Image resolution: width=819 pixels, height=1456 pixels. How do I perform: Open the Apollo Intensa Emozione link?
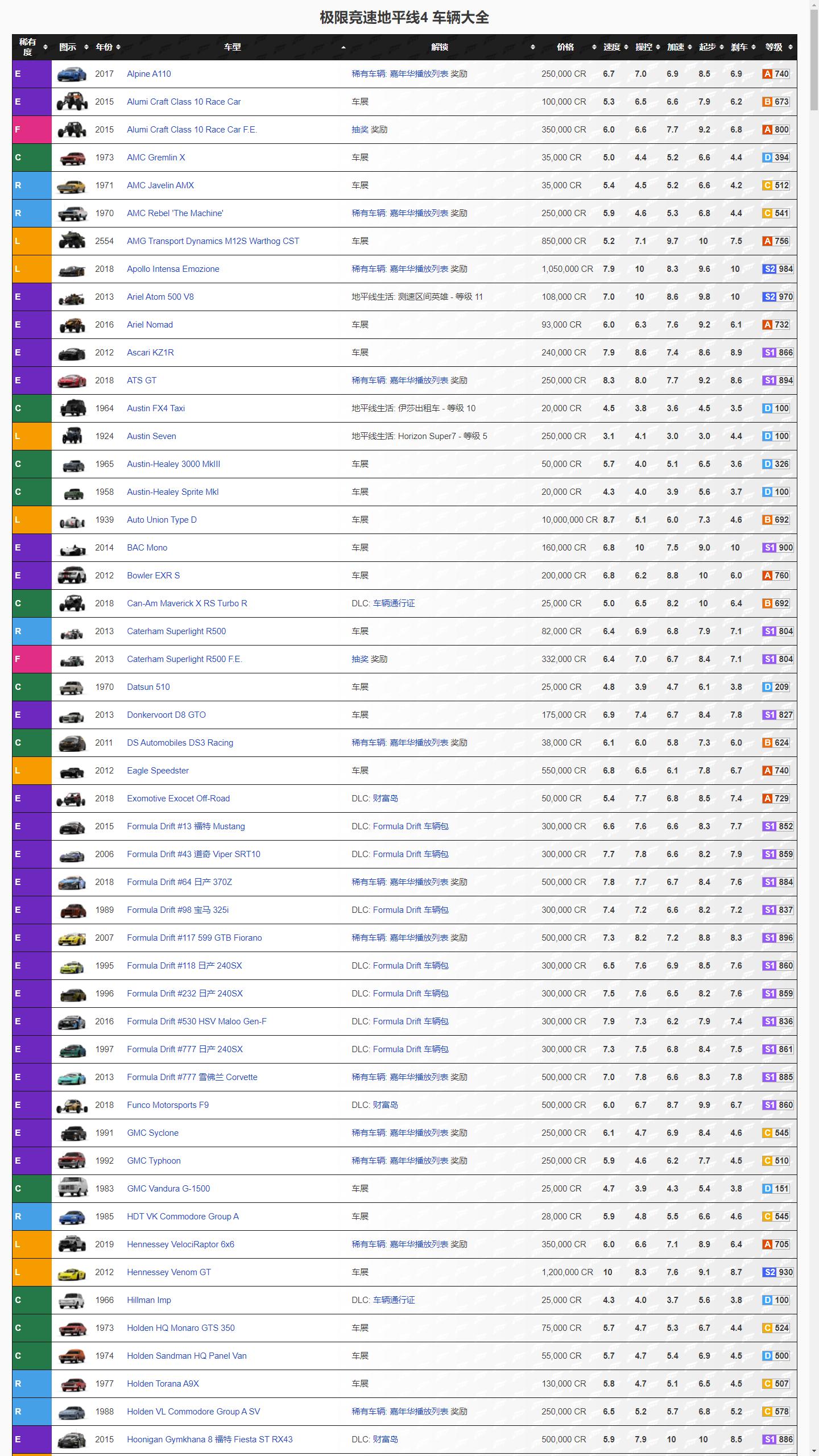coord(173,269)
